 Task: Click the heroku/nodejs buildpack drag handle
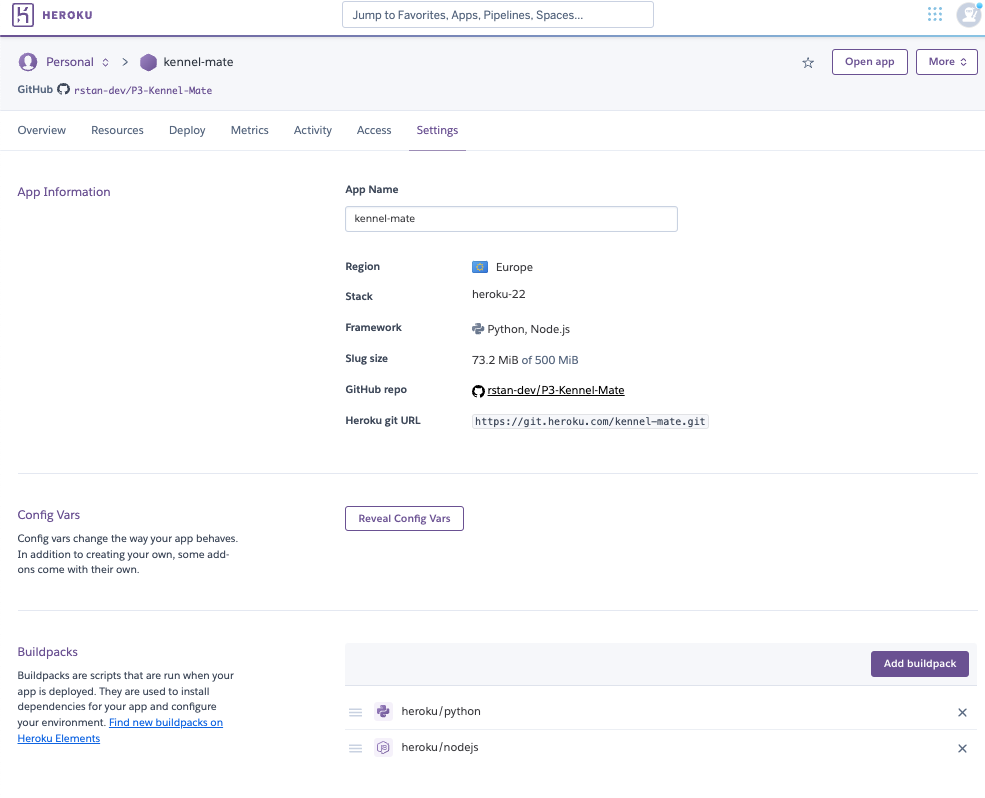[356, 748]
